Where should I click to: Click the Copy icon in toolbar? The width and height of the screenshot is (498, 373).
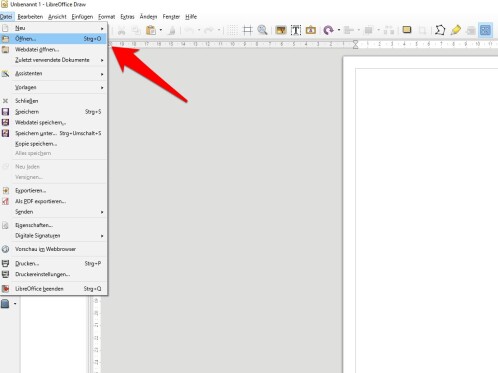[x=136, y=31]
